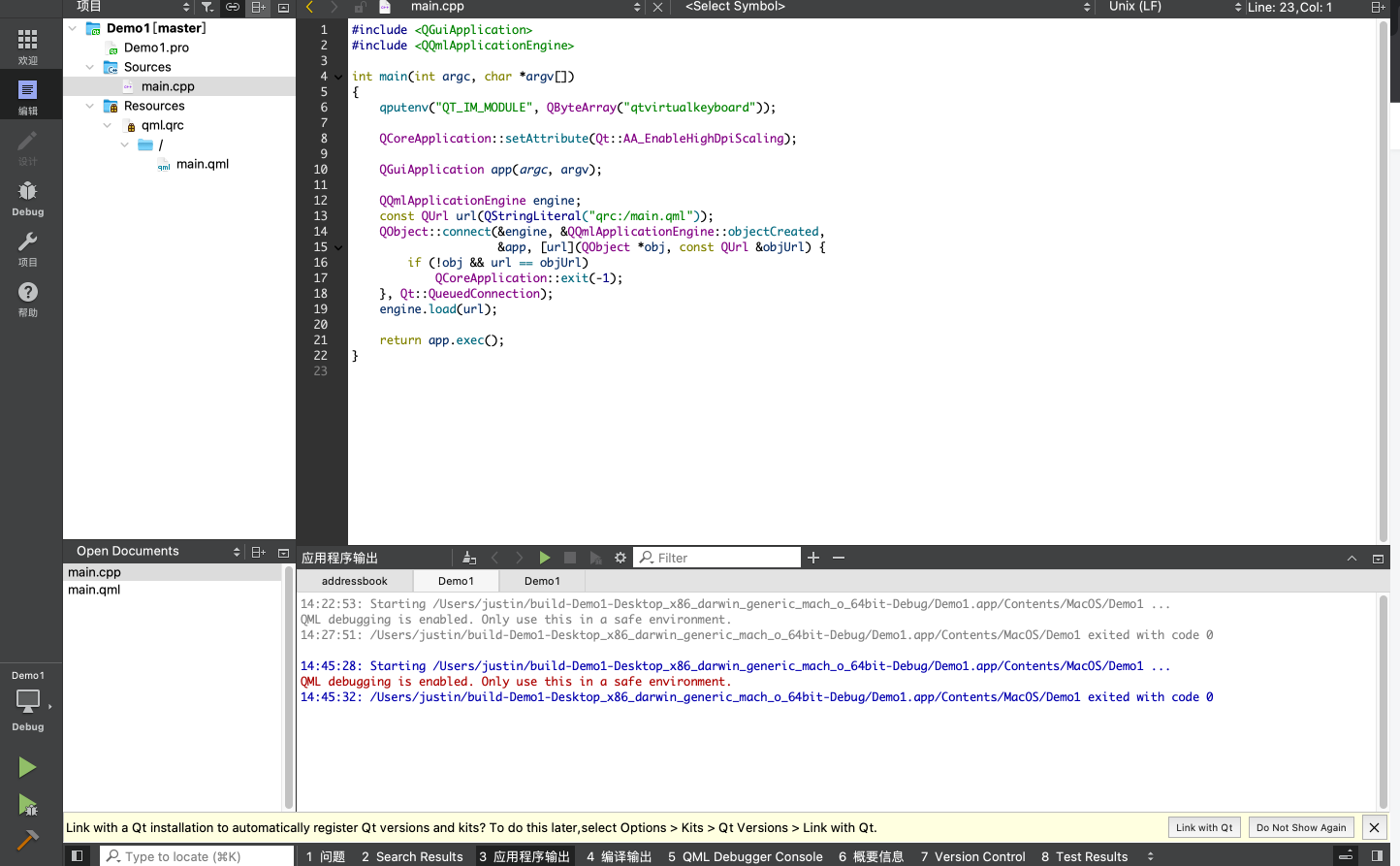Viewport: 1400px width, 866px height.
Task: Split the project sidebar panel
Action: pos(259,7)
